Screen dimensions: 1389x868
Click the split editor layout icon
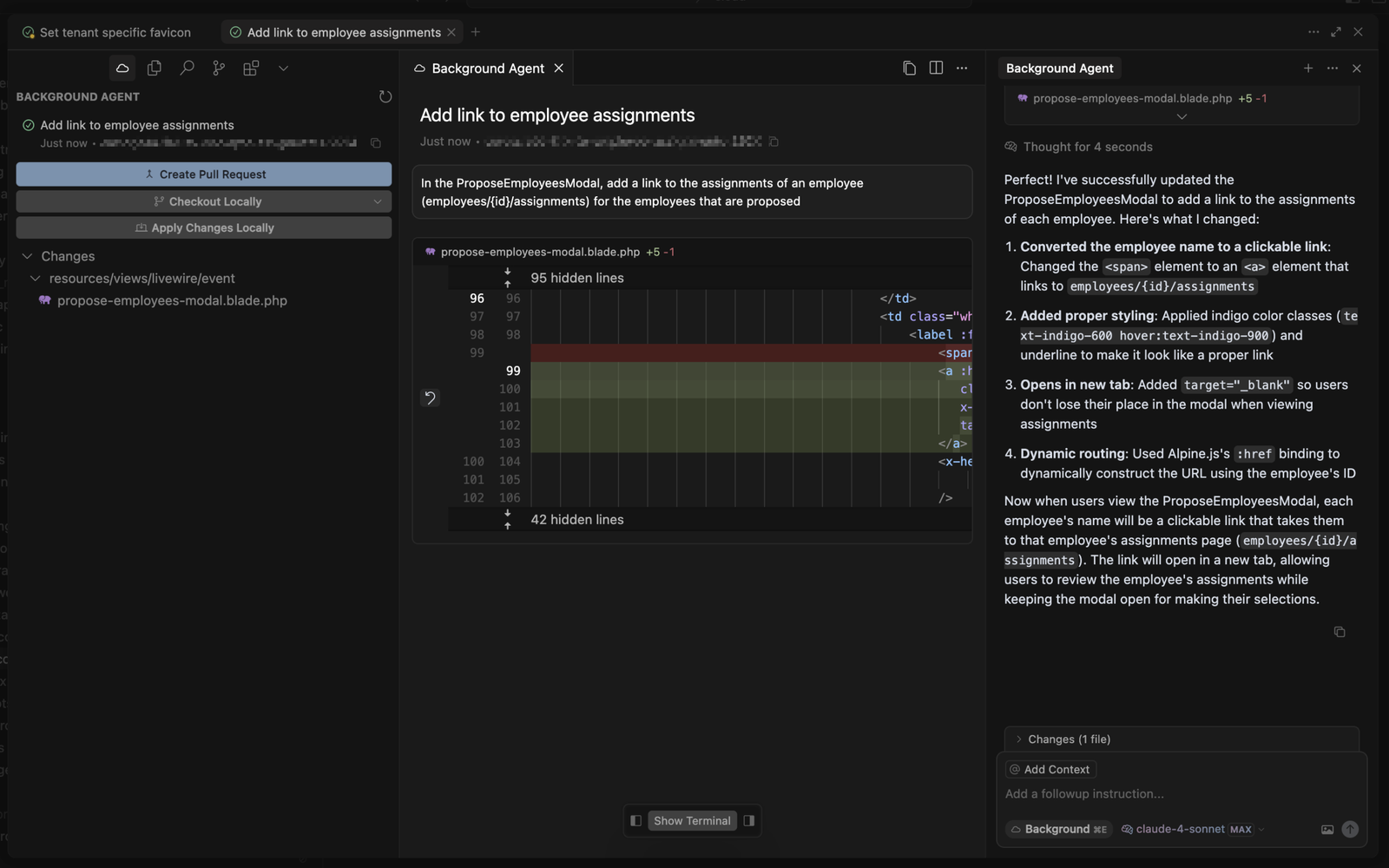tap(936, 68)
